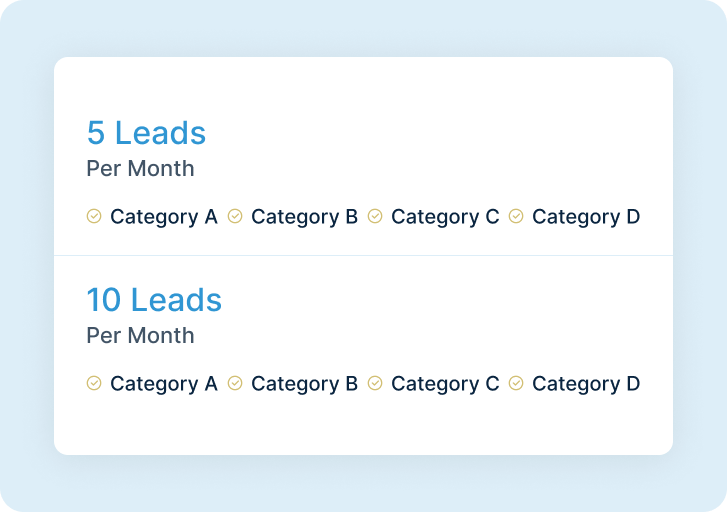727x512 pixels.
Task: Click the check icon beside Category A under 10 Leads
Action: [x=94, y=383]
